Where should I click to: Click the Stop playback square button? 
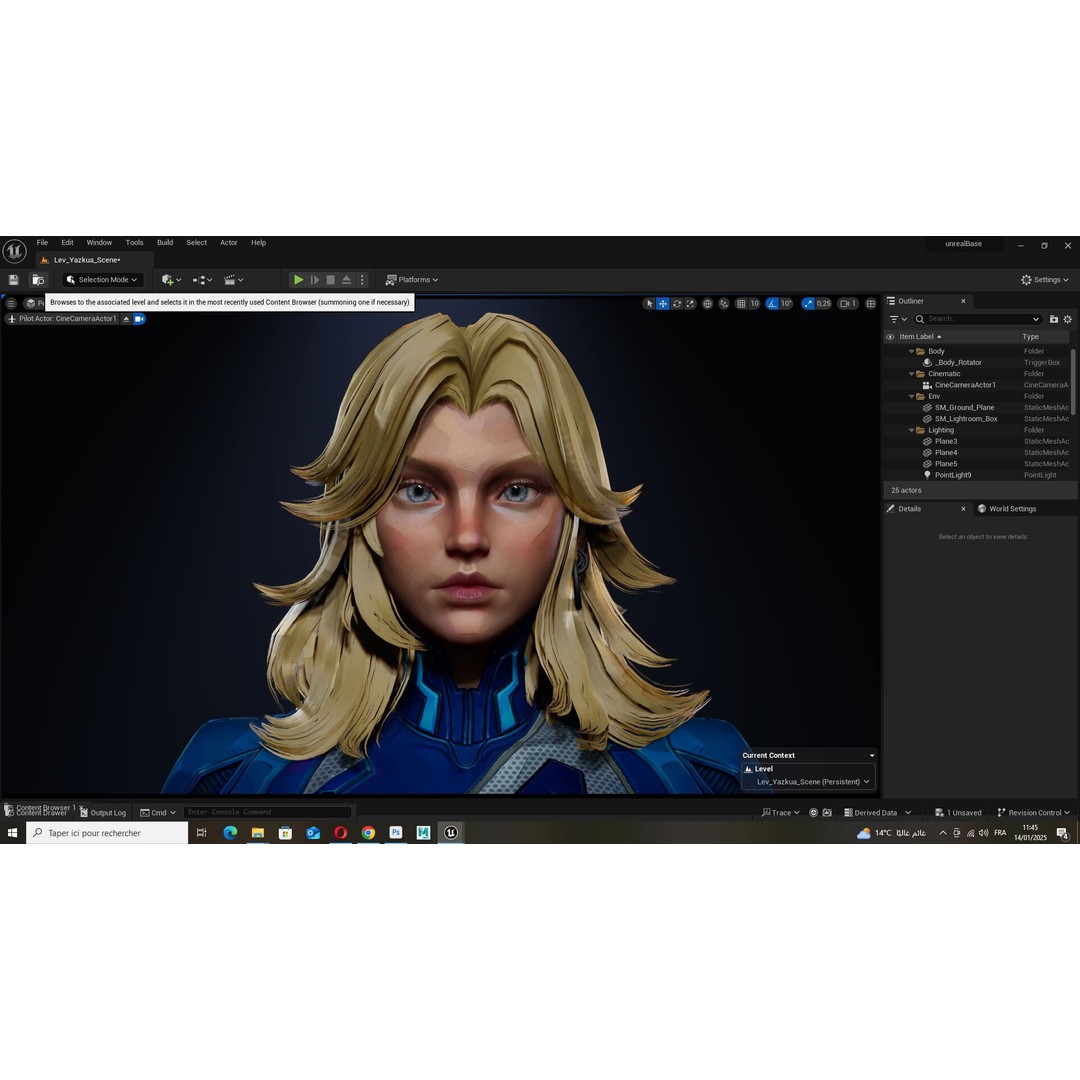(331, 280)
